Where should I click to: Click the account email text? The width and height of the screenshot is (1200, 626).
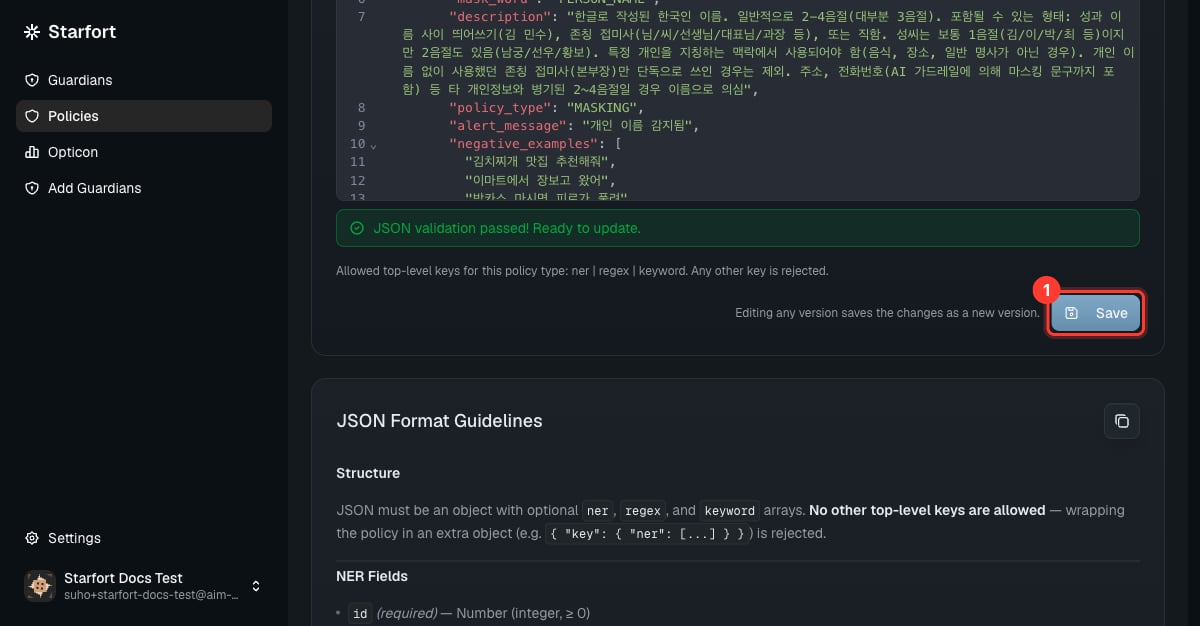coord(151,595)
